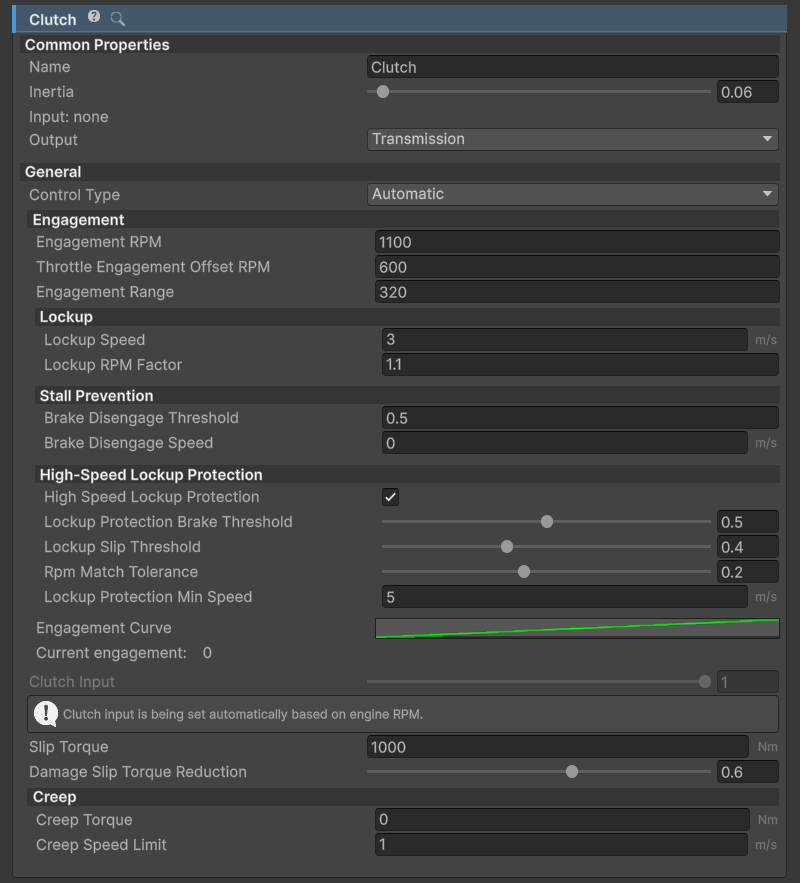Click the magnifier icon beside Clutch
800x883 pixels.
[118, 19]
